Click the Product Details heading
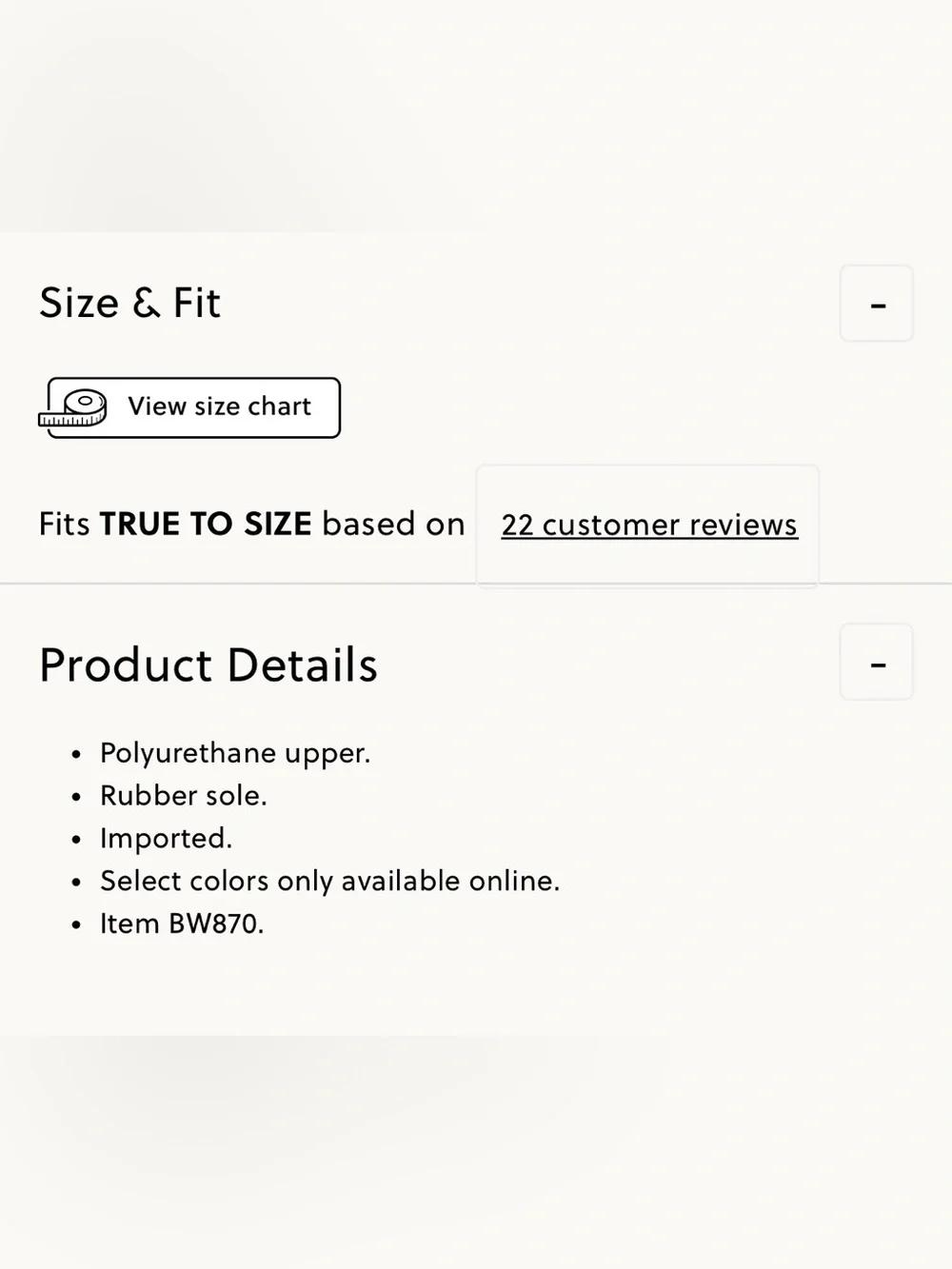The image size is (952, 1269). [208, 664]
